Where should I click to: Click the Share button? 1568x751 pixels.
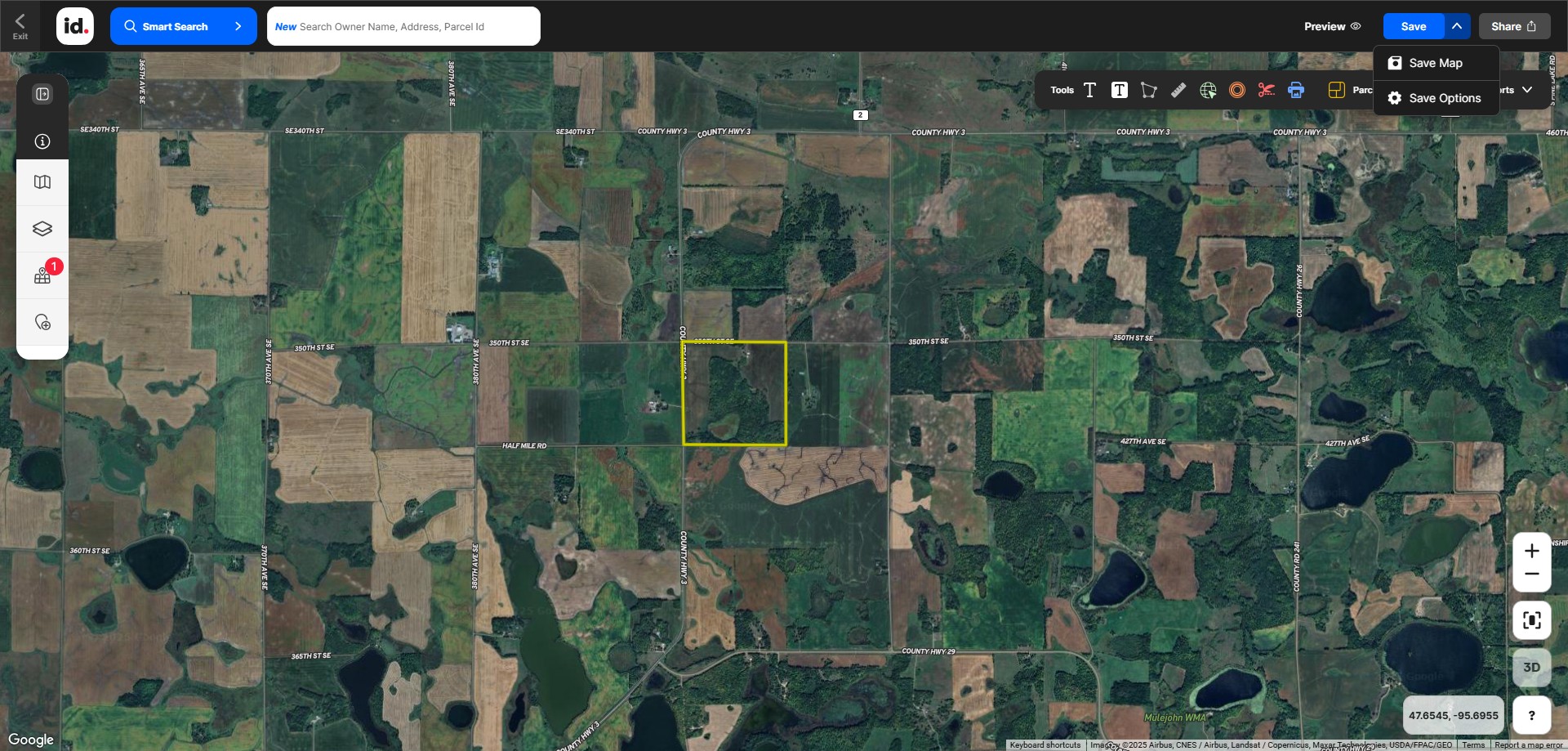tap(1513, 26)
